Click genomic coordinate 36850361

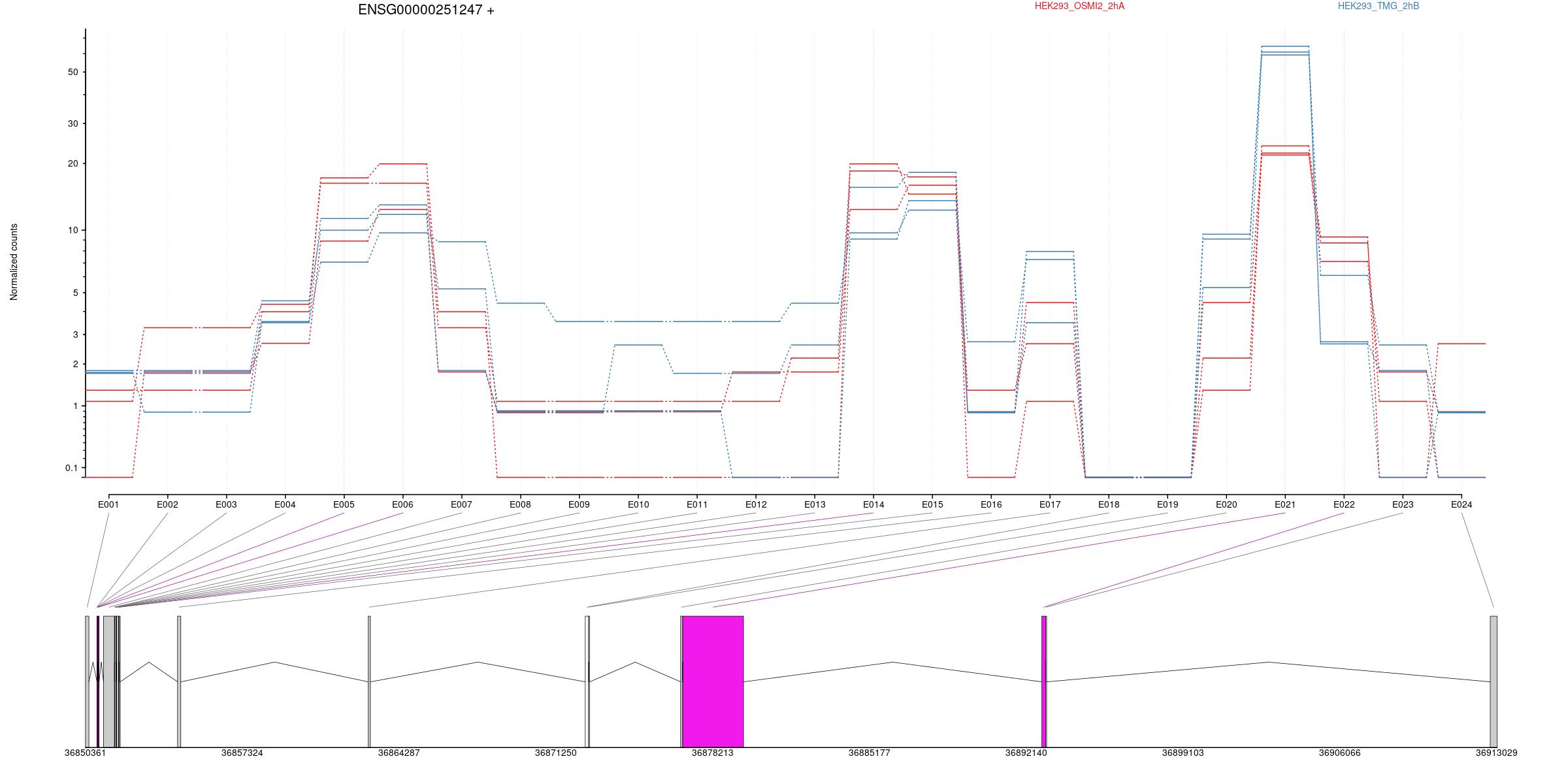(x=85, y=753)
